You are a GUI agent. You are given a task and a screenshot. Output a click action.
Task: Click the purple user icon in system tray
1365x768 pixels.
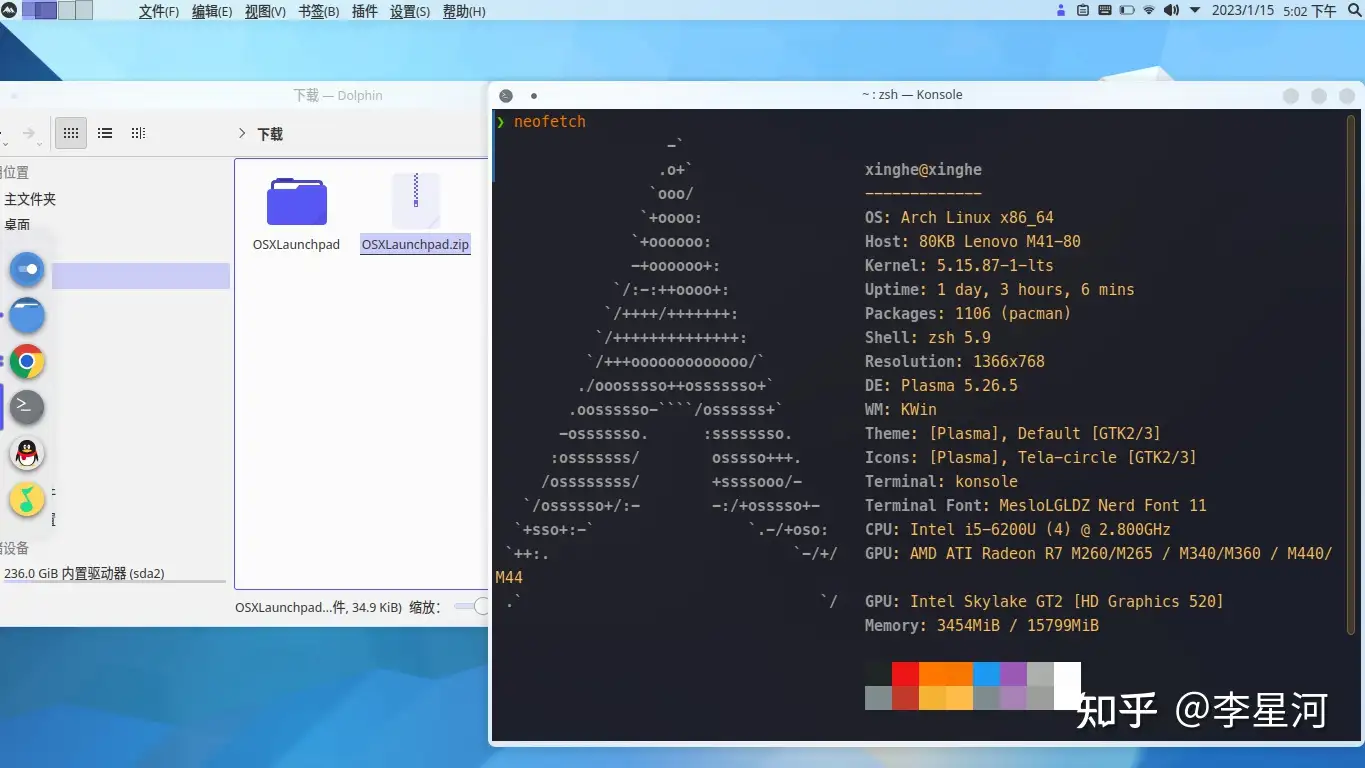tap(1061, 11)
